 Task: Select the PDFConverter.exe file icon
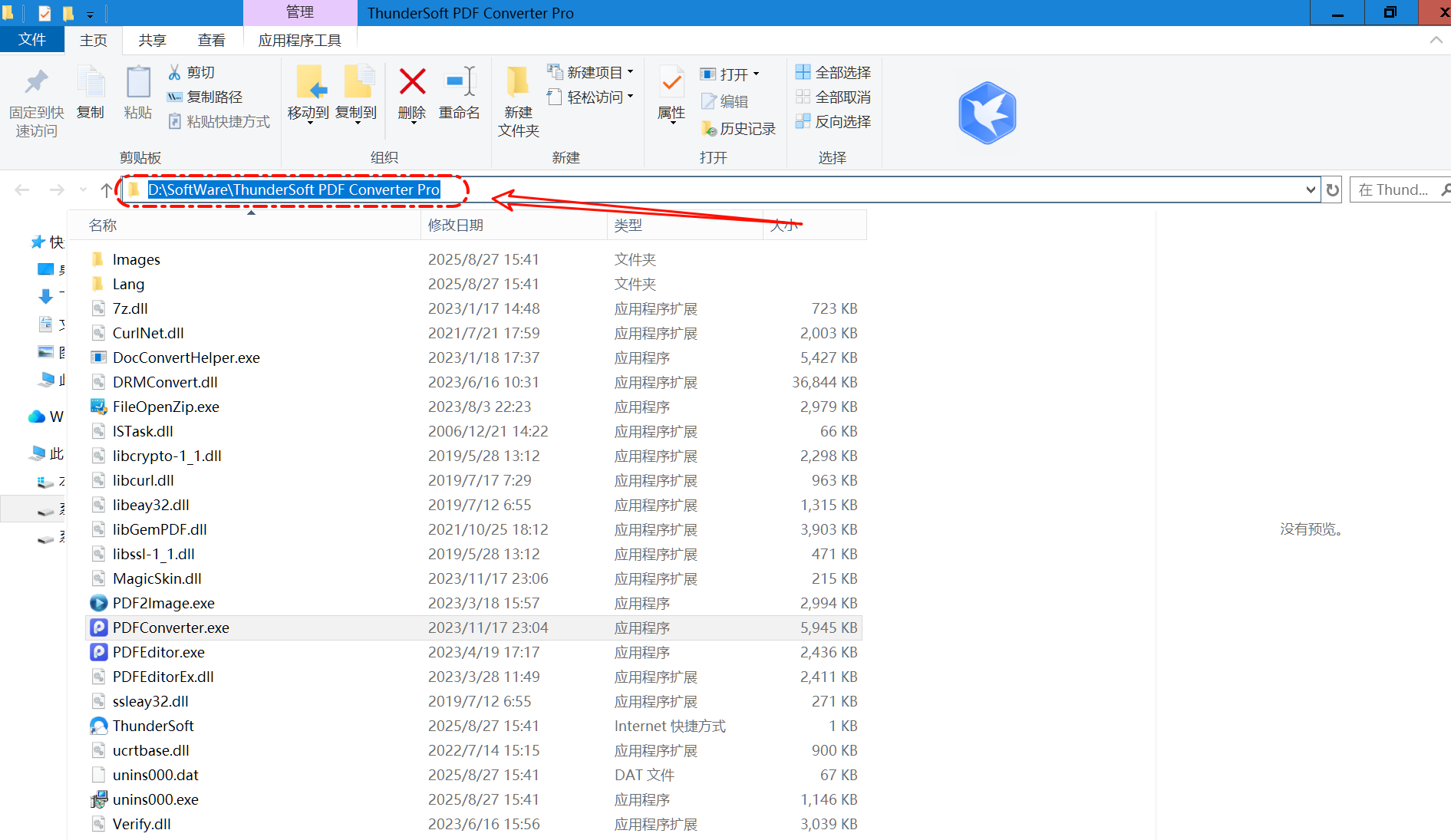[x=99, y=628]
